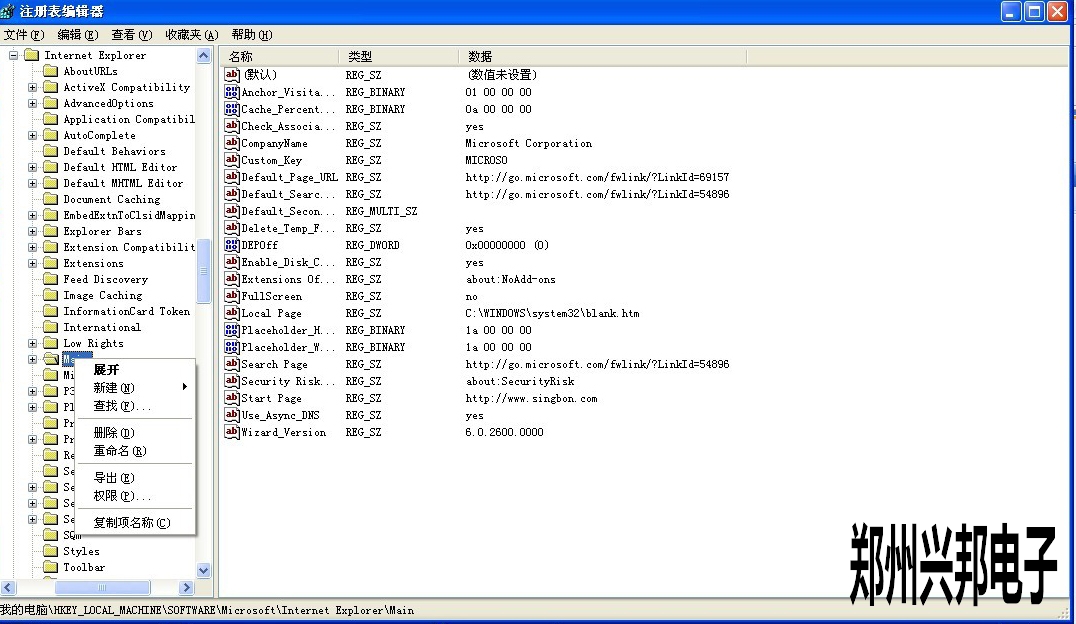The image size is (1076, 624).
Task: Collapse the Internet Explorer tree node
Action: click(x=14, y=56)
